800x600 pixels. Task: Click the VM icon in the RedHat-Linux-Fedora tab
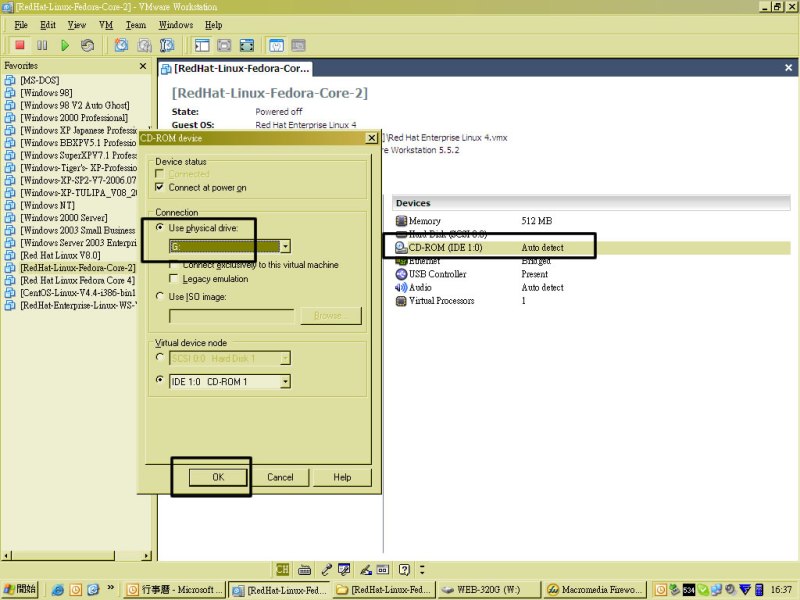tap(166, 69)
